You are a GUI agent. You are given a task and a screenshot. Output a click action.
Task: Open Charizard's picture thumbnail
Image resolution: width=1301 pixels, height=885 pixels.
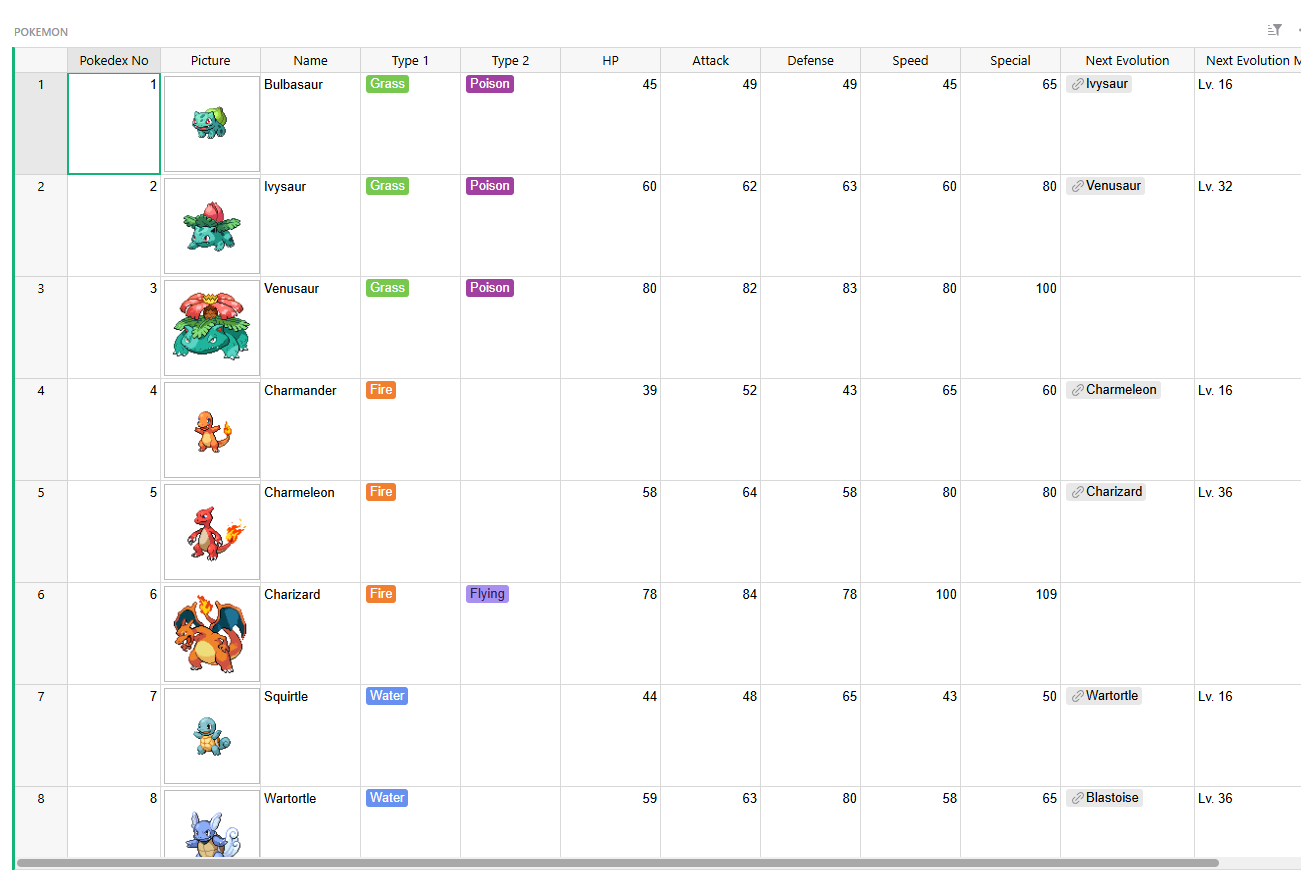(x=212, y=634)
